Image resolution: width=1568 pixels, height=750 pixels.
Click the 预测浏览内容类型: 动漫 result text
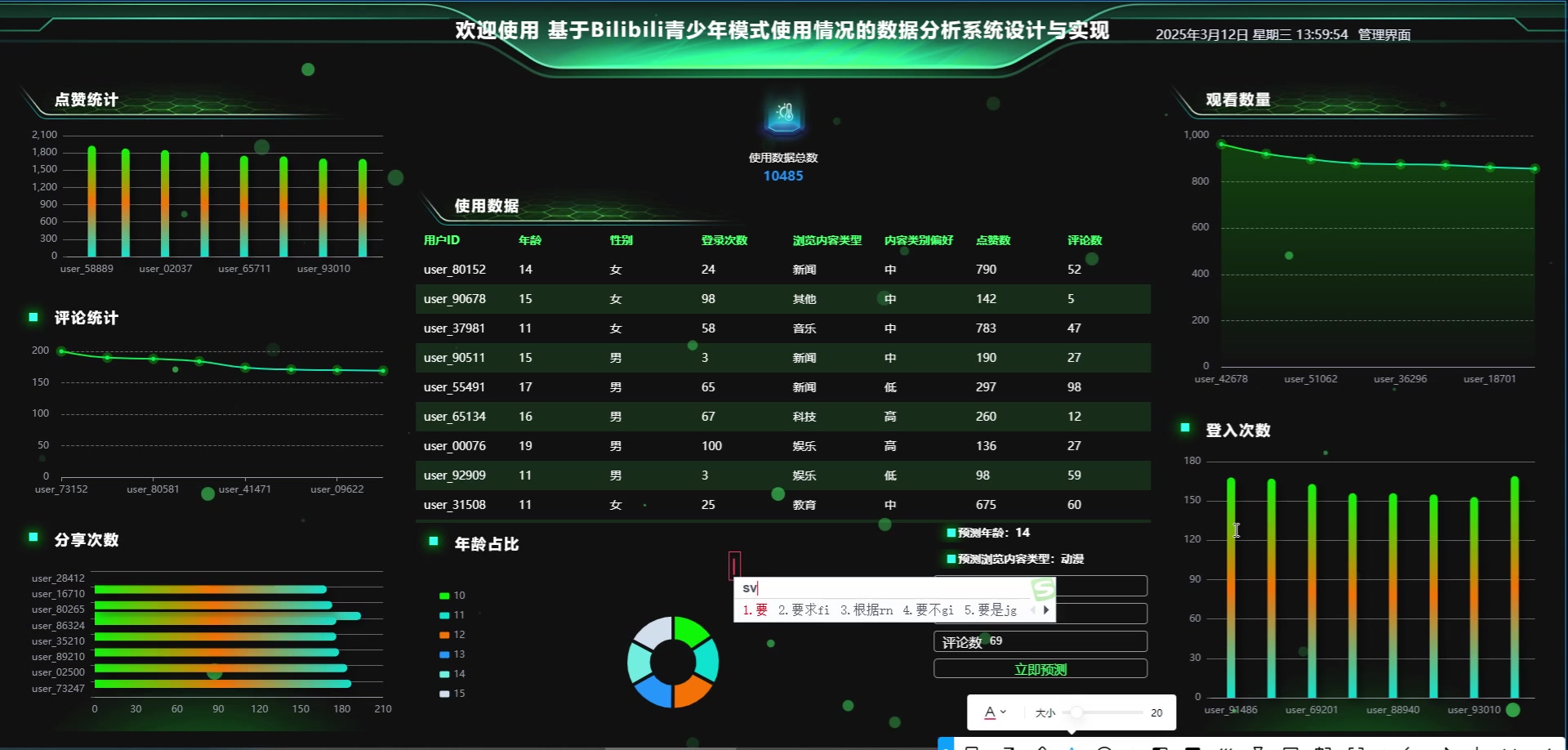coord(1021,559)
